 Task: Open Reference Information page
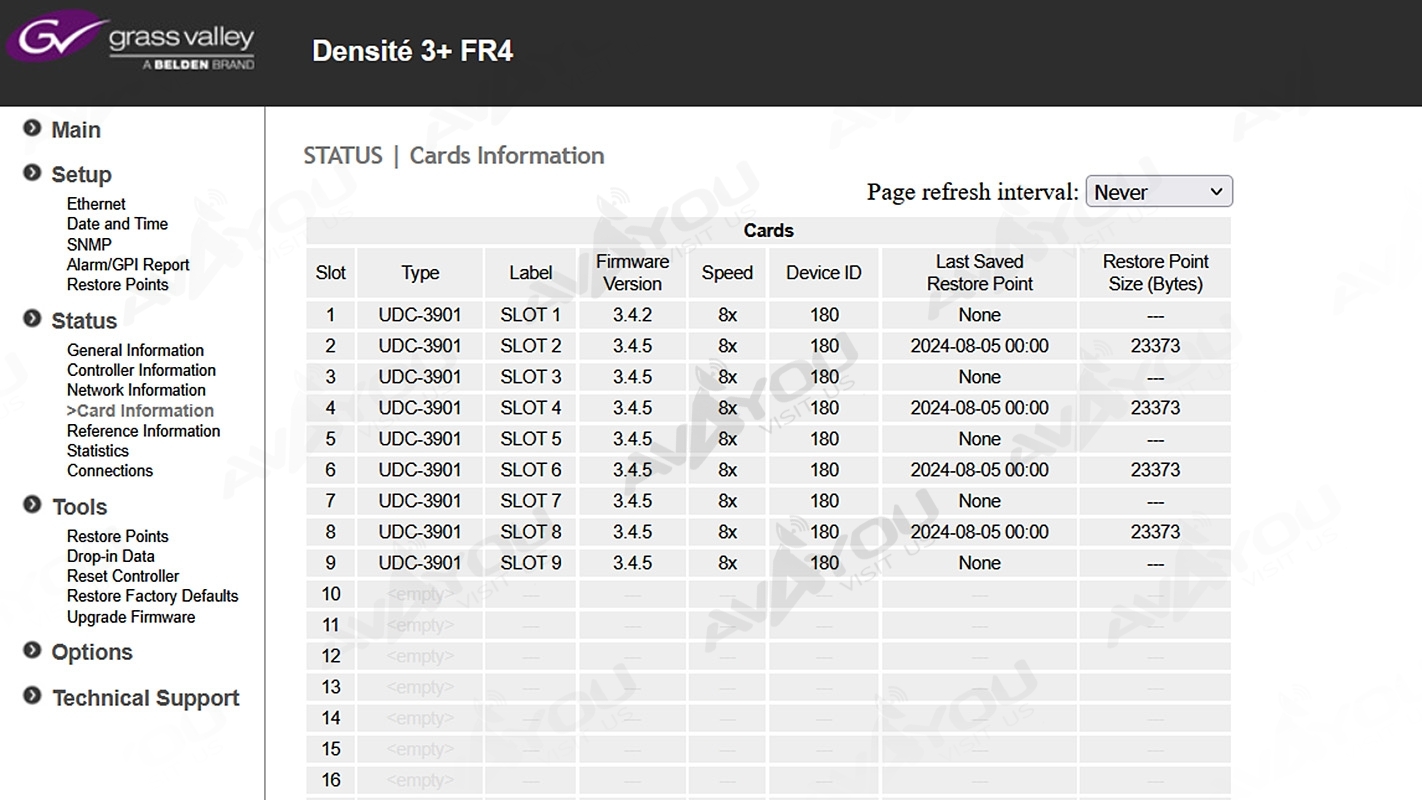point(143,431)
